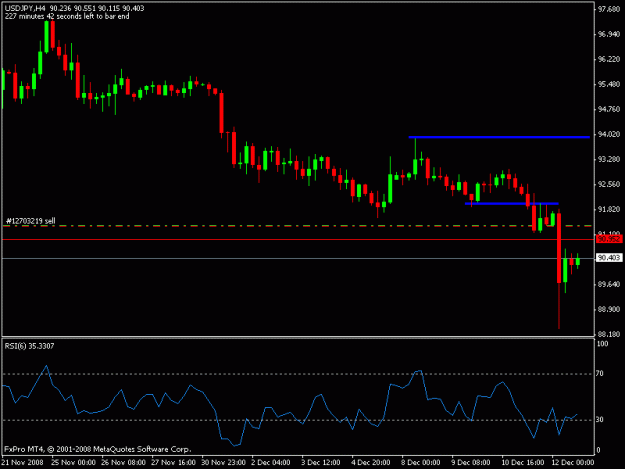
Task: Select the lower blue line near 91.820
Action: 511,204
